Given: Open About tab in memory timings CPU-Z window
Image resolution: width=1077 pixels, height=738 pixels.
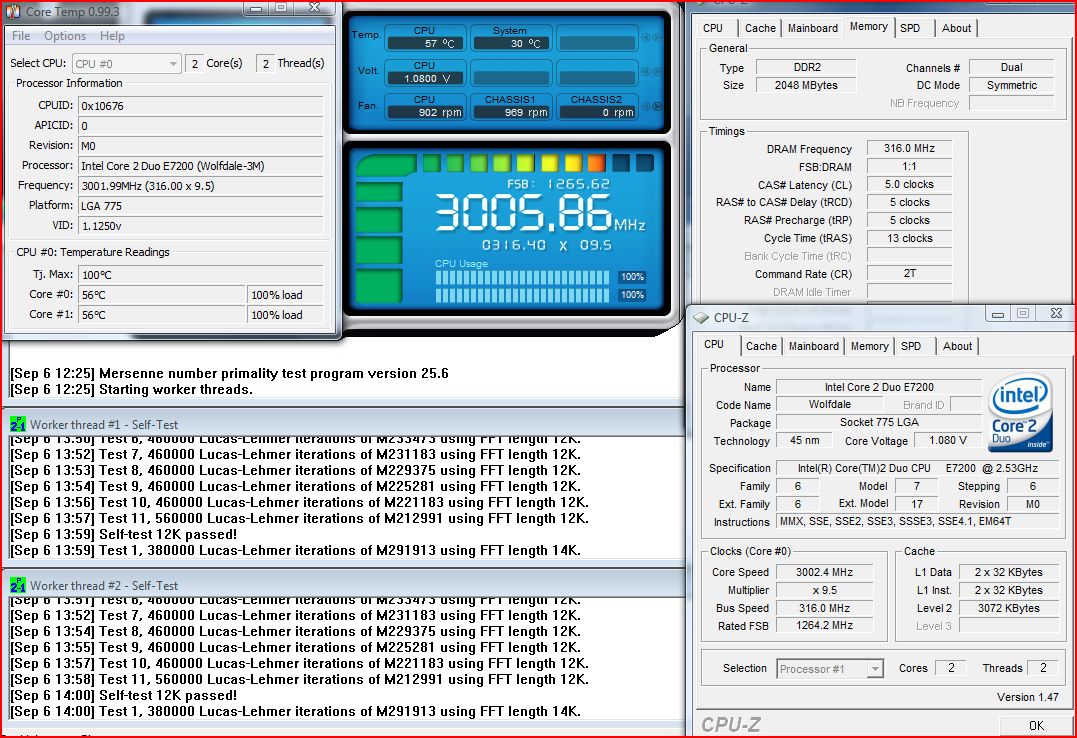Looking at the screenshot, I should coord(956,28).
